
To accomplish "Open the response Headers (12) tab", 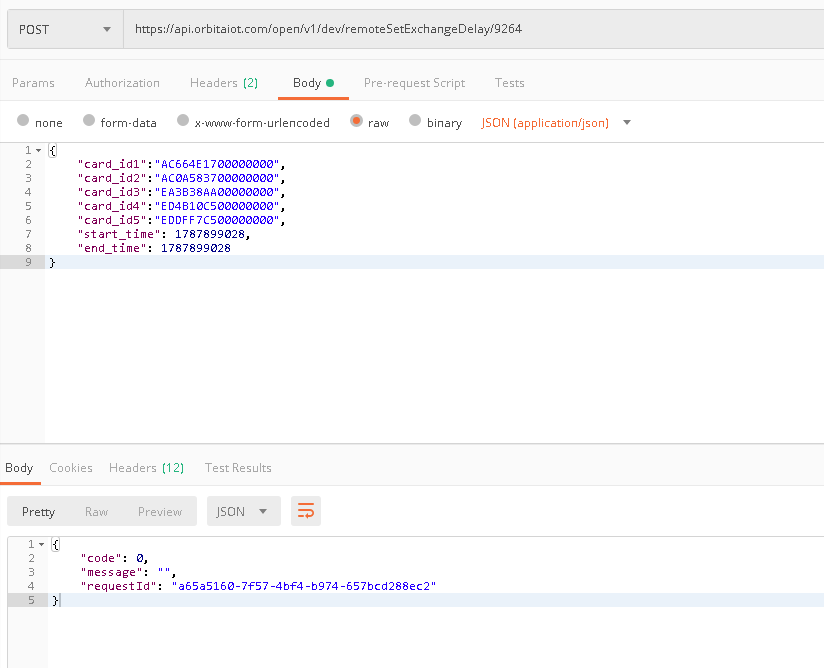I will point(147,468).
